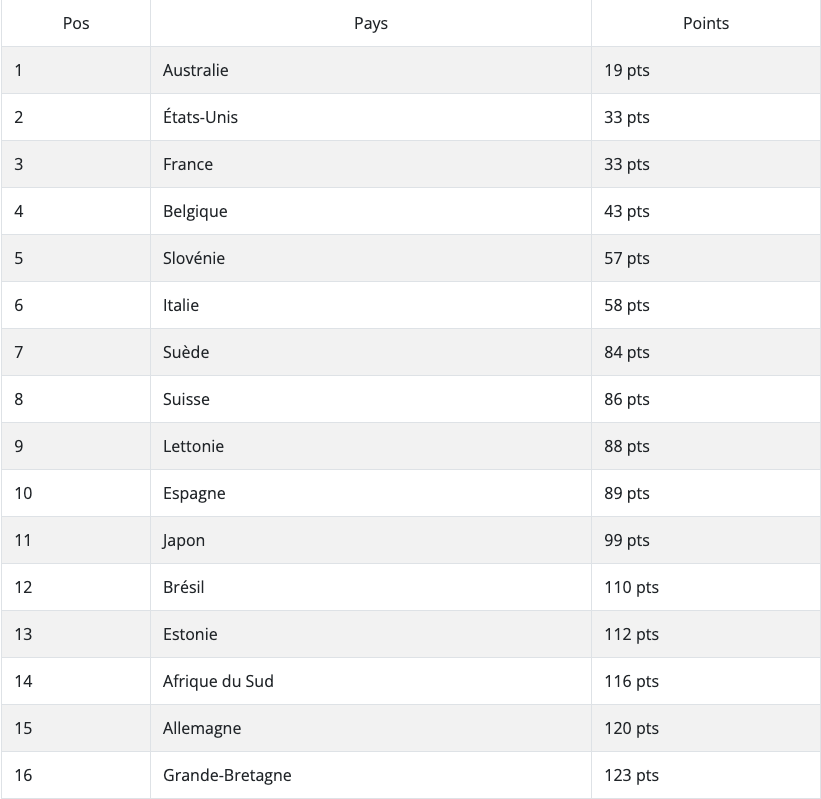The image size is (821, 799).
Task: Select the Australie country cell
Action: coord(196,70)
